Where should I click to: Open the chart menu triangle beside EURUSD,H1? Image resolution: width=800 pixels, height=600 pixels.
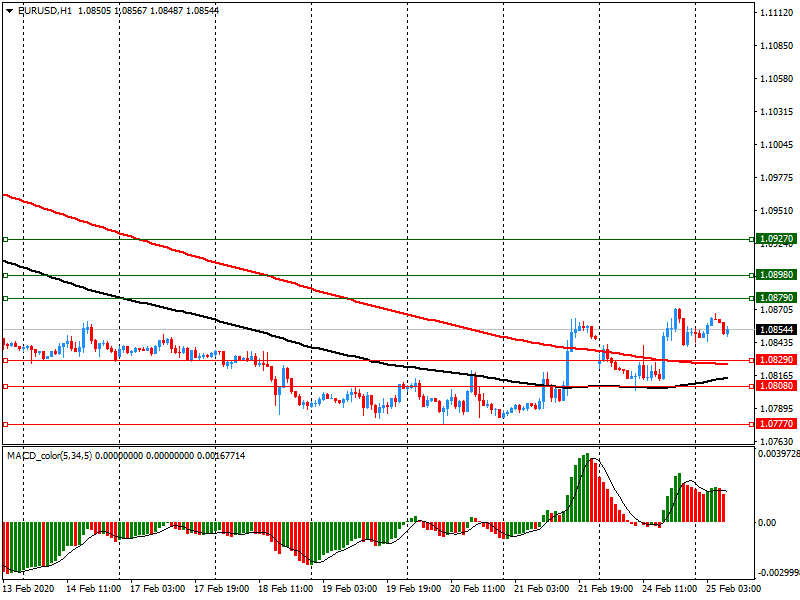[10, 11]
